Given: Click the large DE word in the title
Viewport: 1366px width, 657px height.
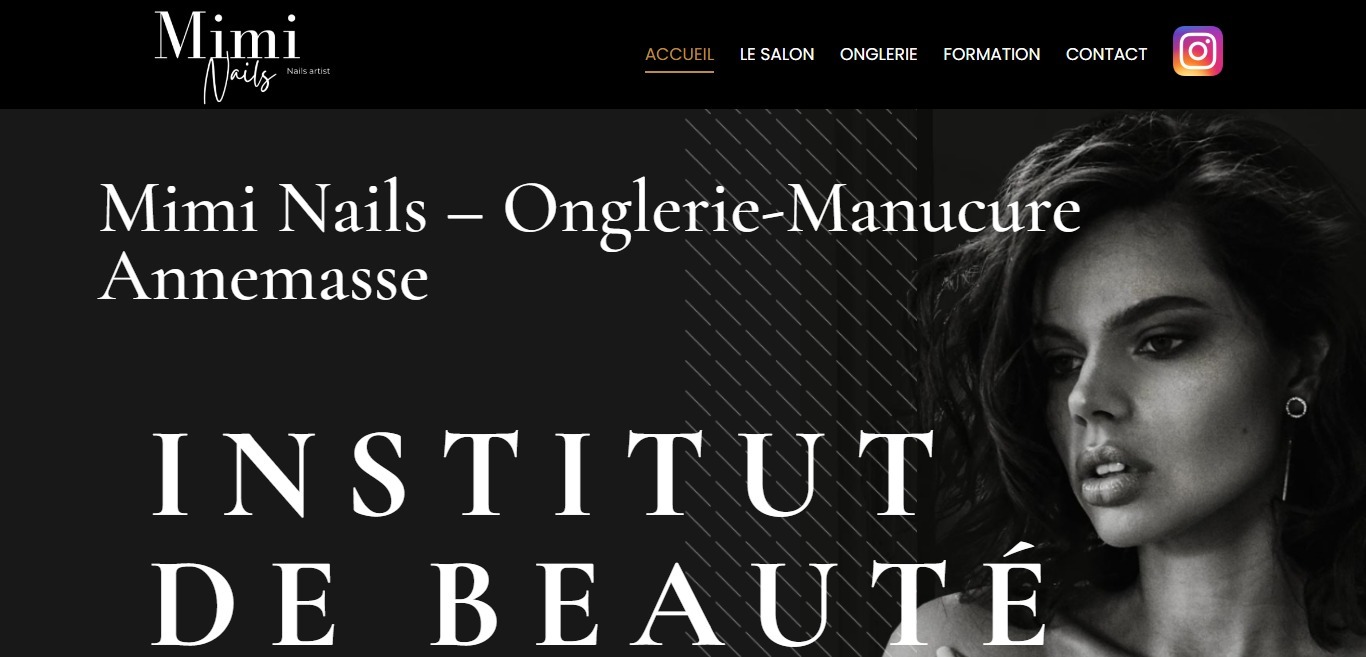Looking at the screenshot, I should (x=245, y=605).
